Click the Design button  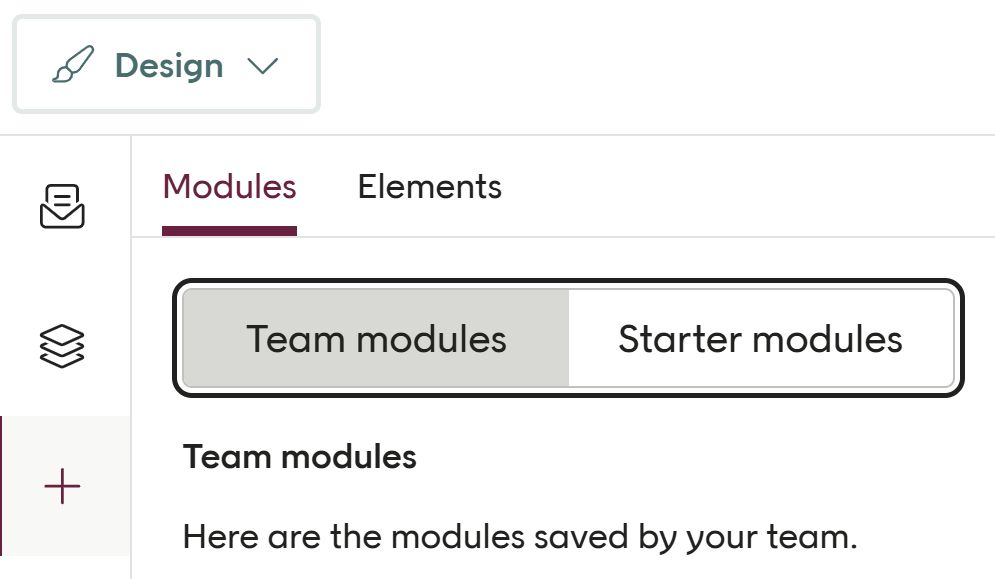point(166,64)
